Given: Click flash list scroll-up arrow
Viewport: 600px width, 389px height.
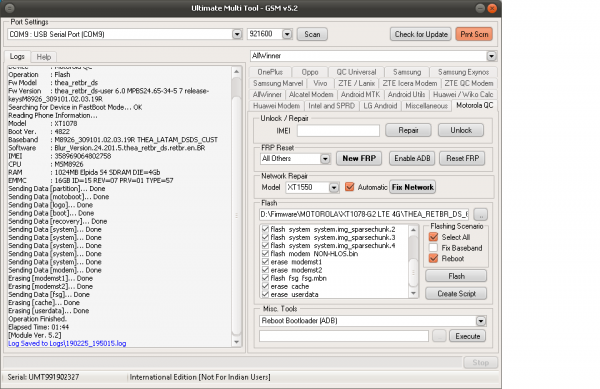Looking at the screenshot, I should point(413,230).
